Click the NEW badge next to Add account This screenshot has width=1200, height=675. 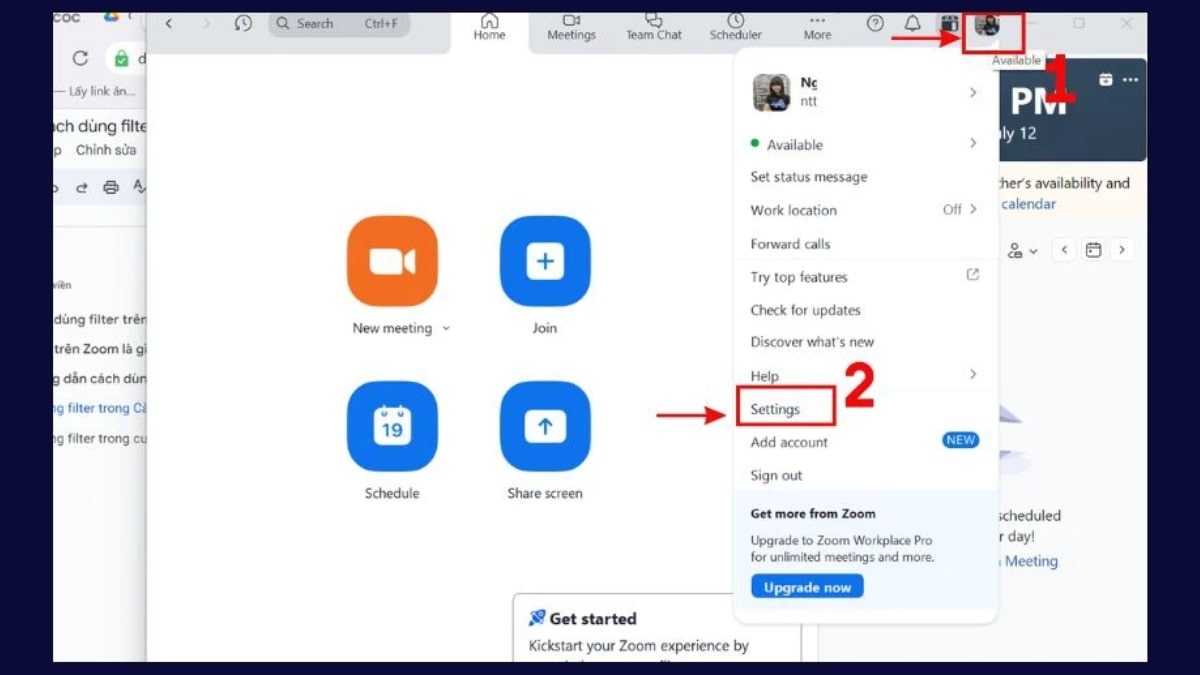click(960, 440)
